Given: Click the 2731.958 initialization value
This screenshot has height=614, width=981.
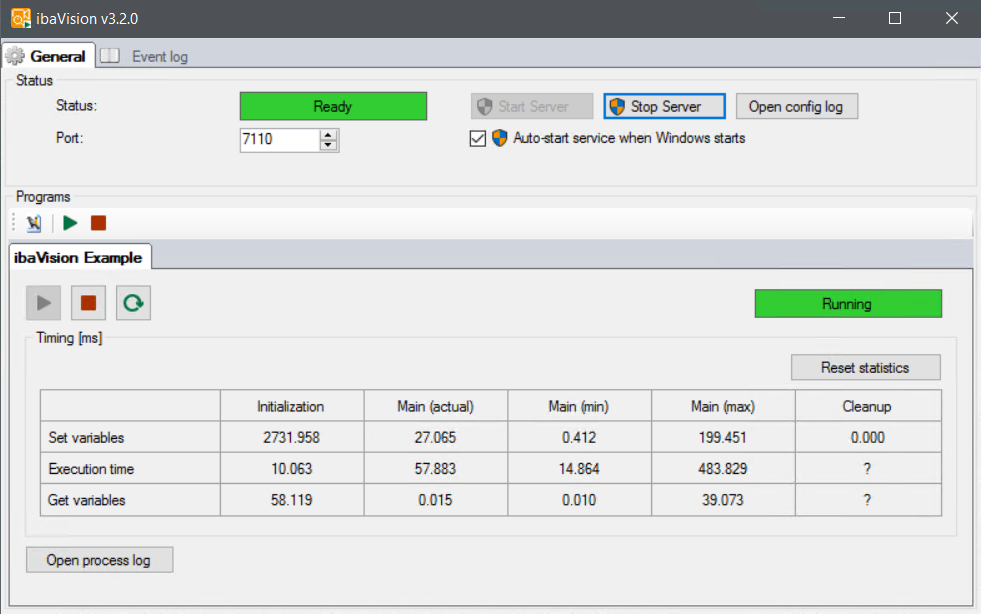Looking at the screenshot, I should (292, 437).
